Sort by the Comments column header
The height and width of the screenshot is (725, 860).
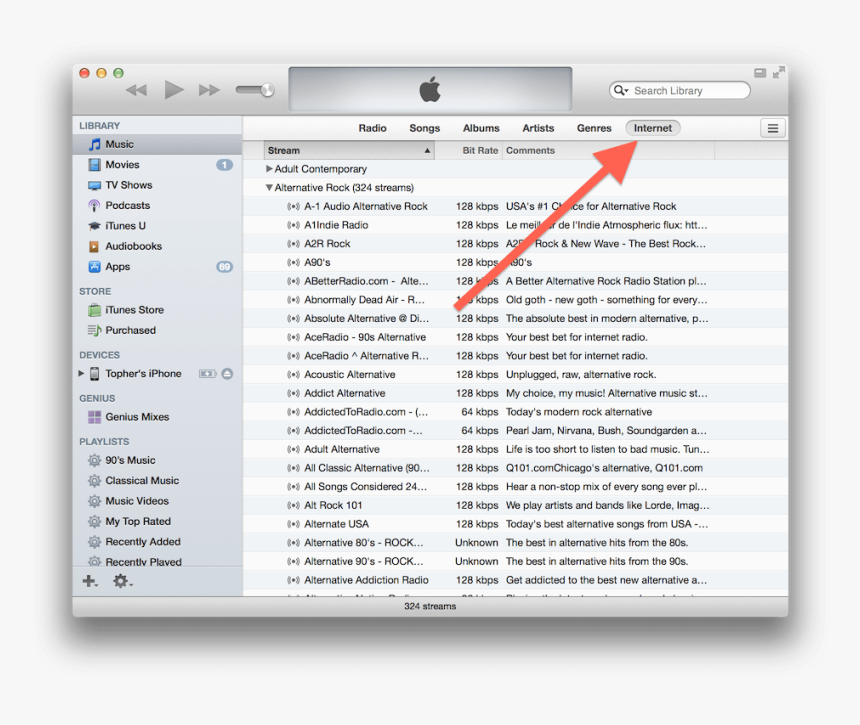(x=608, y=150)
